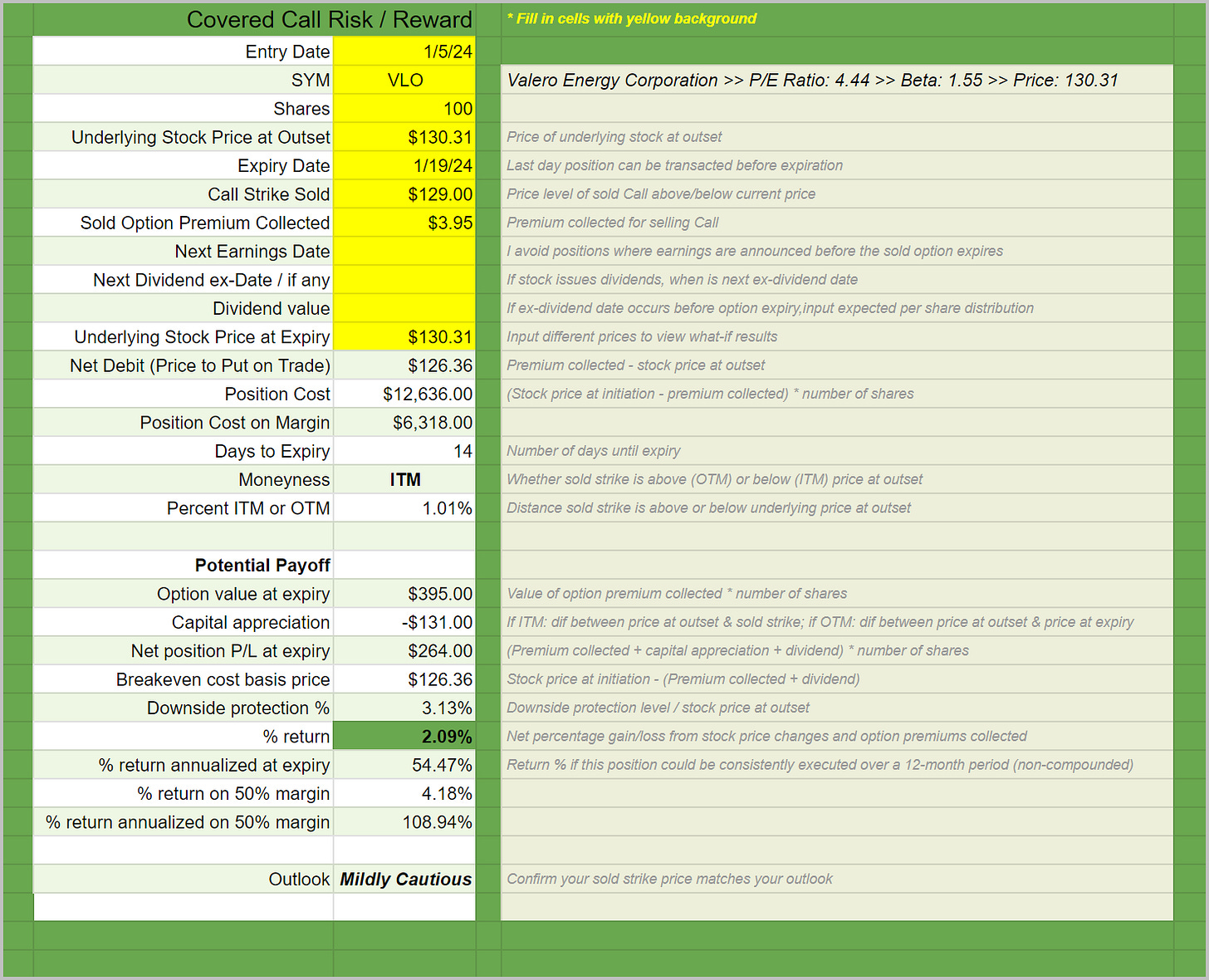This screenshot has width=1209, height=980.
Task: Click the Moneyness value ITM
Action: [404, 479]
